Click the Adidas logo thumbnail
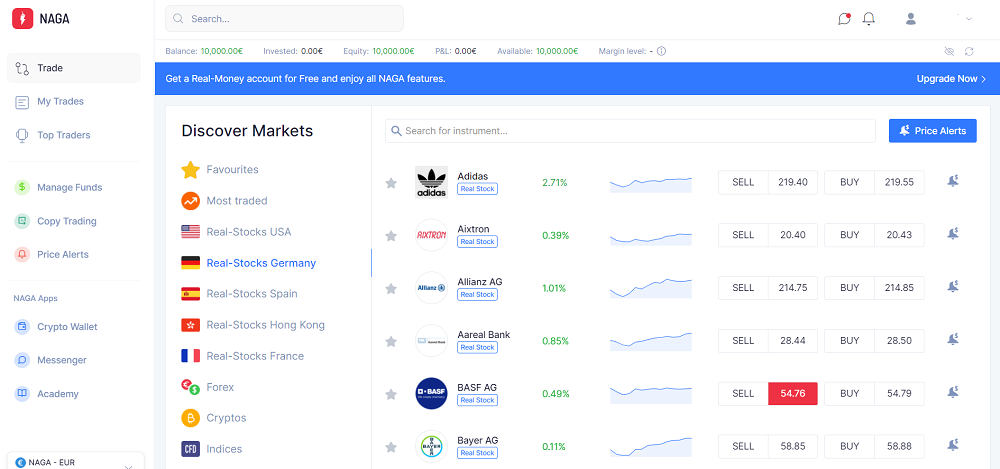Viewport: 1000px width, 469px height. (431, 182)
